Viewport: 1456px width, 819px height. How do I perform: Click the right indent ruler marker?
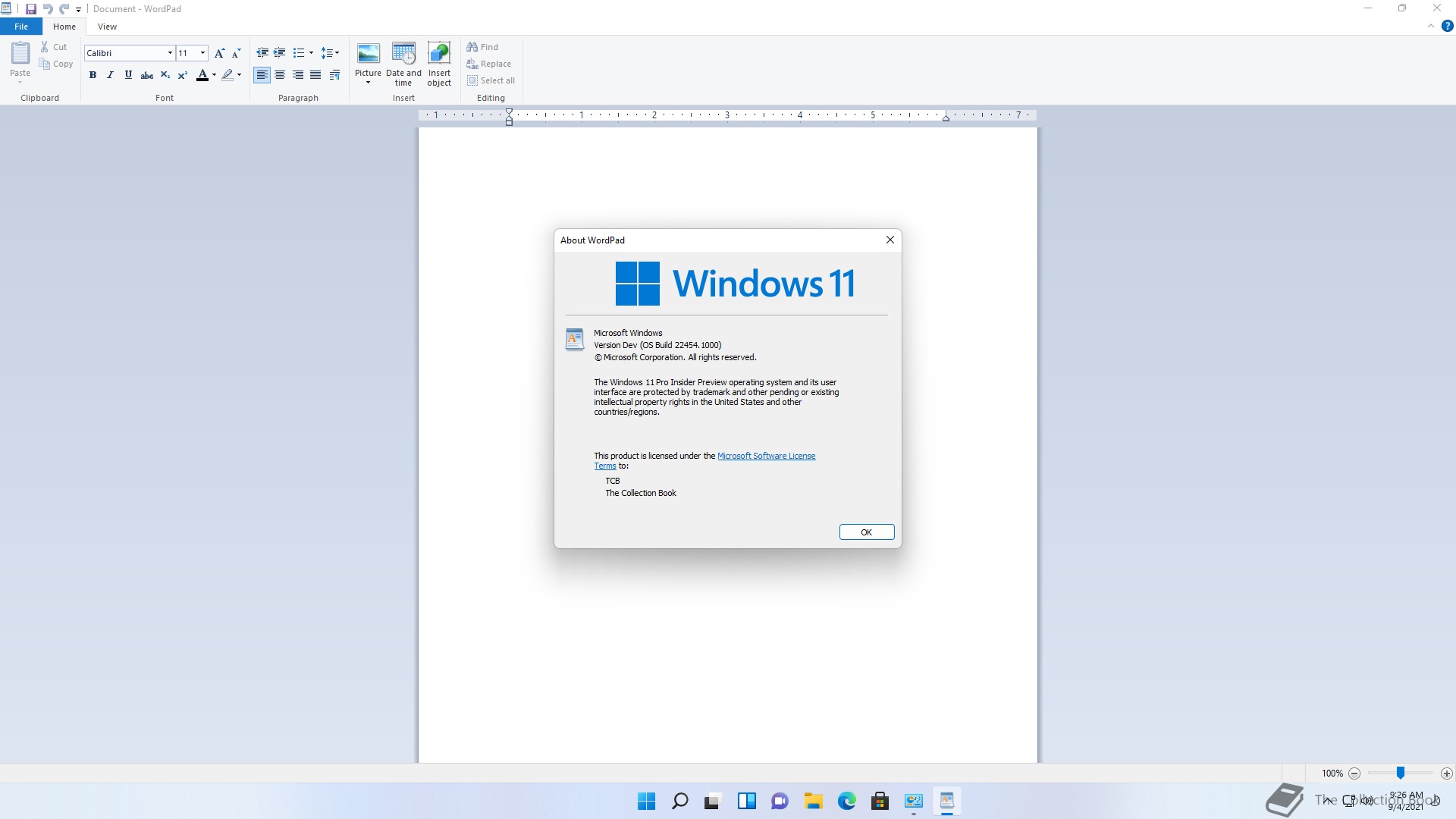coord(946,118)
